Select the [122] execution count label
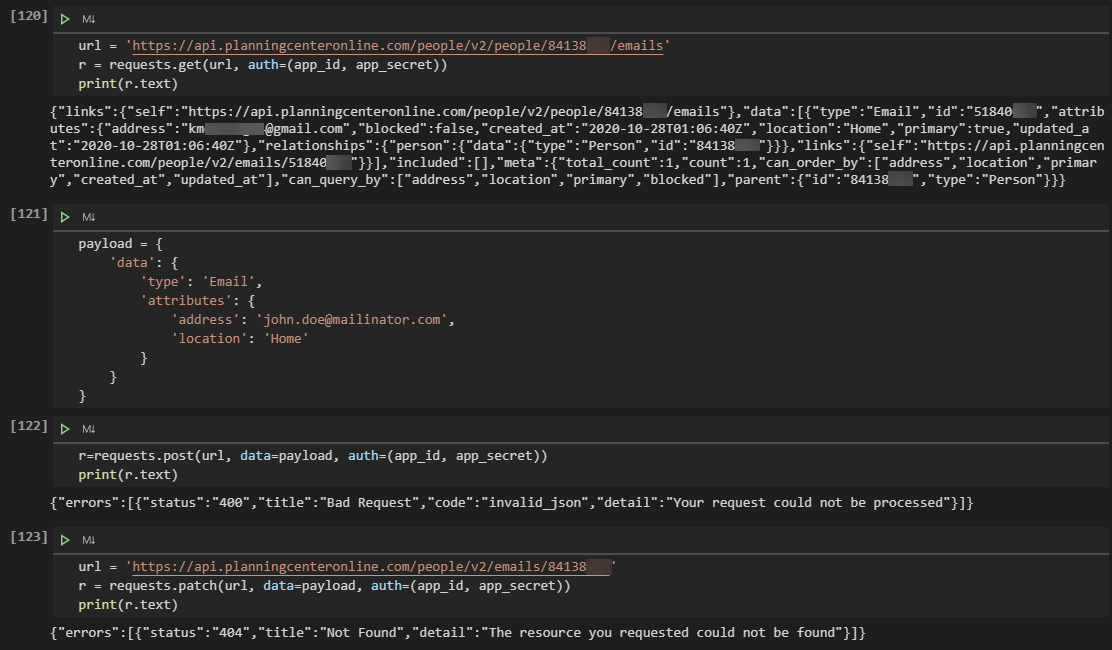Screen dimensions: 1112x650 pyautogui.click(x=29, y=425)
